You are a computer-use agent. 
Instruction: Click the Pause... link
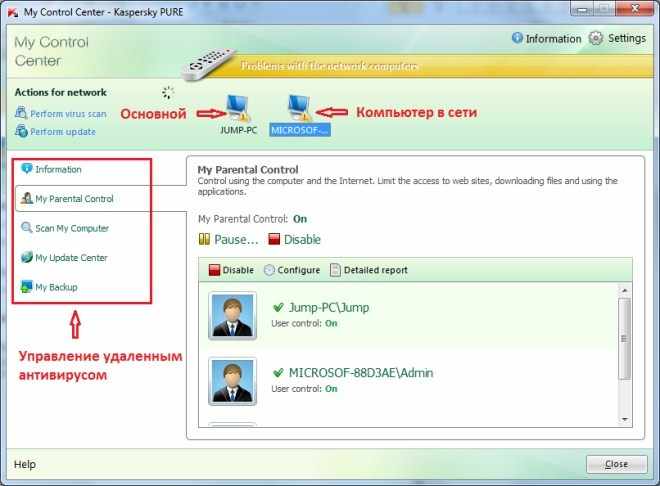[x=236, y=239]
